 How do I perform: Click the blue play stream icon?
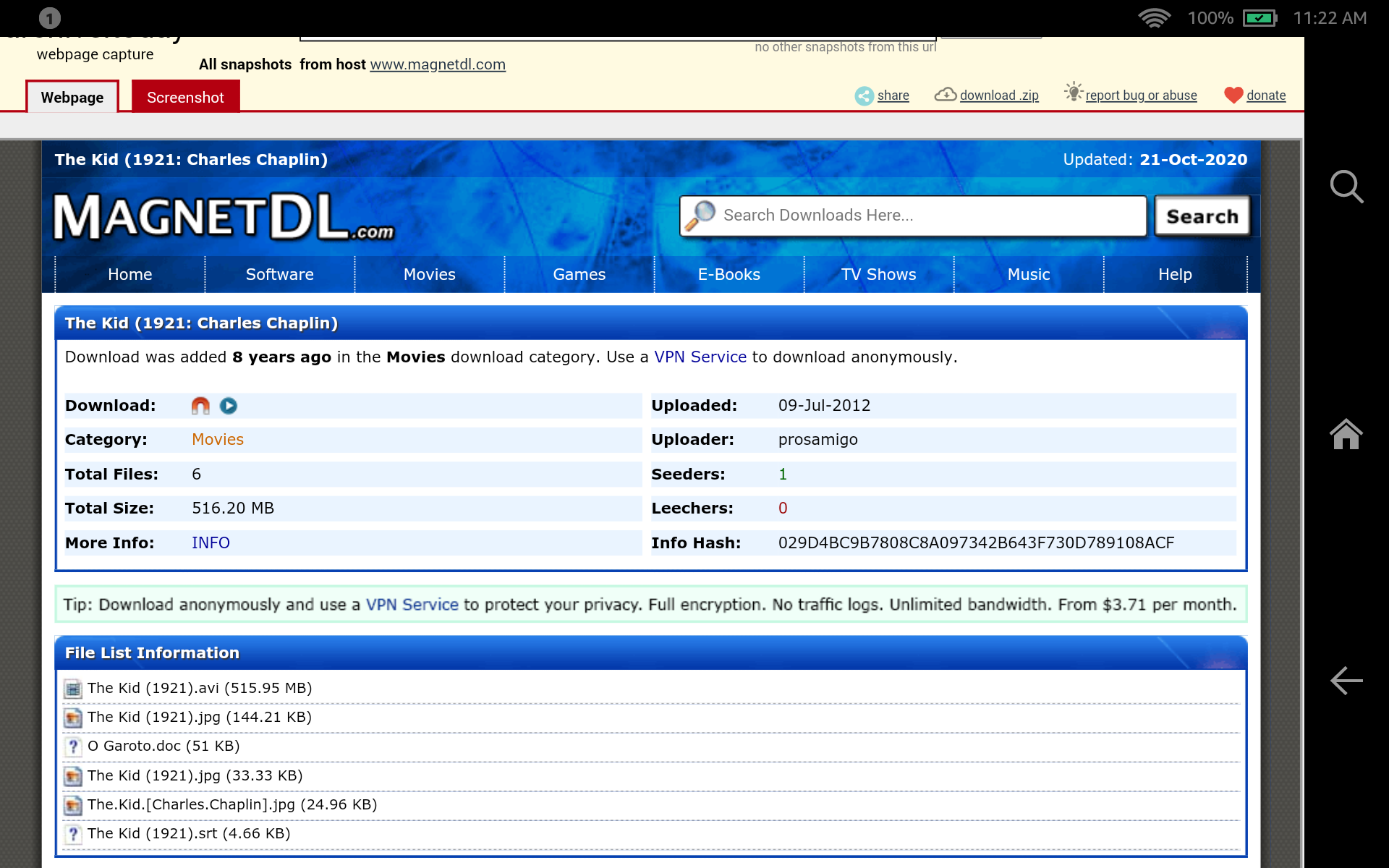(229, 406)
